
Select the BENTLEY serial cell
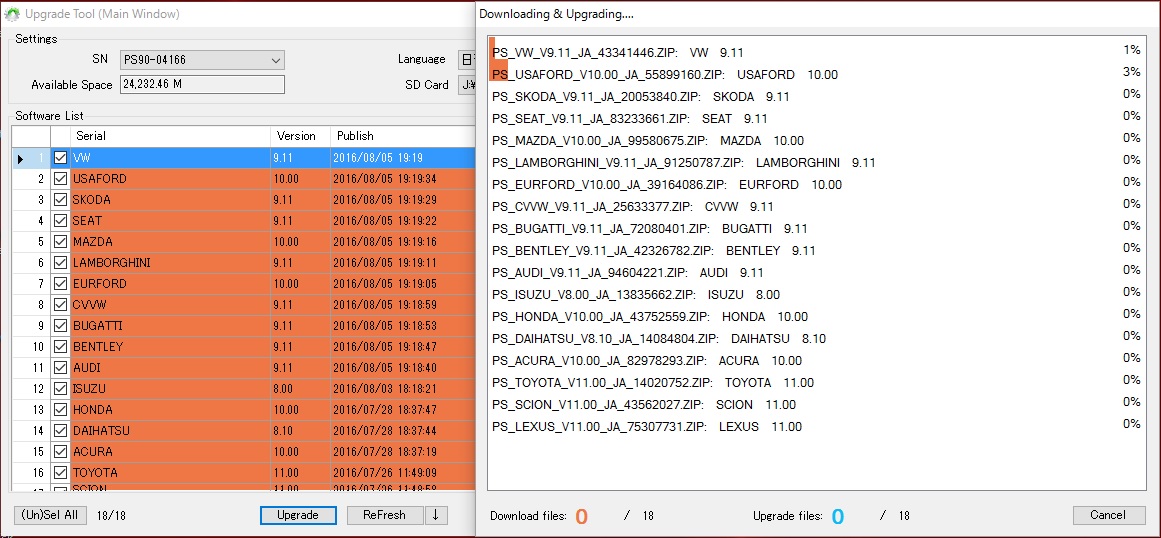[171, 346]
